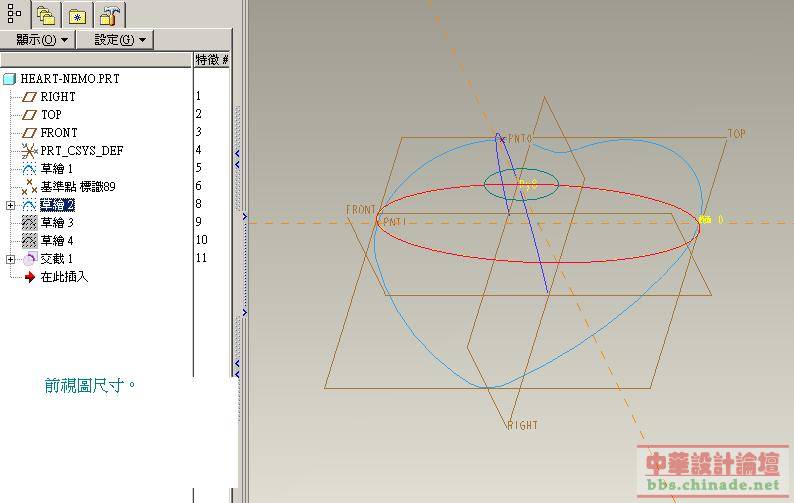Click feature number 10 for 草繪 4
The height and width of the screenshot is (503, 794).
[x=202, y=240]
